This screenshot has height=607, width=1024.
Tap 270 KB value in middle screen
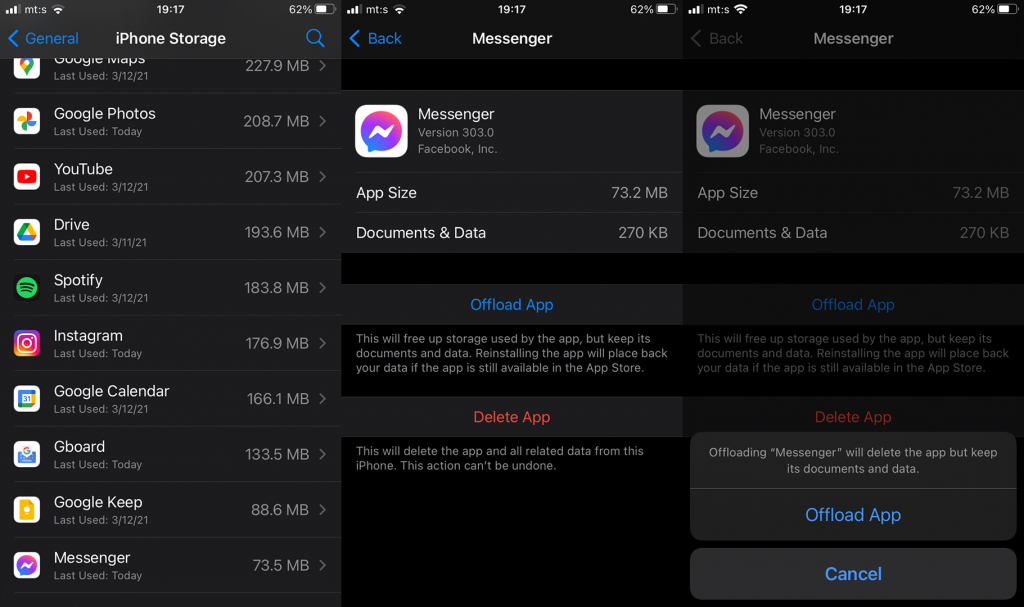tap(643, 233)
